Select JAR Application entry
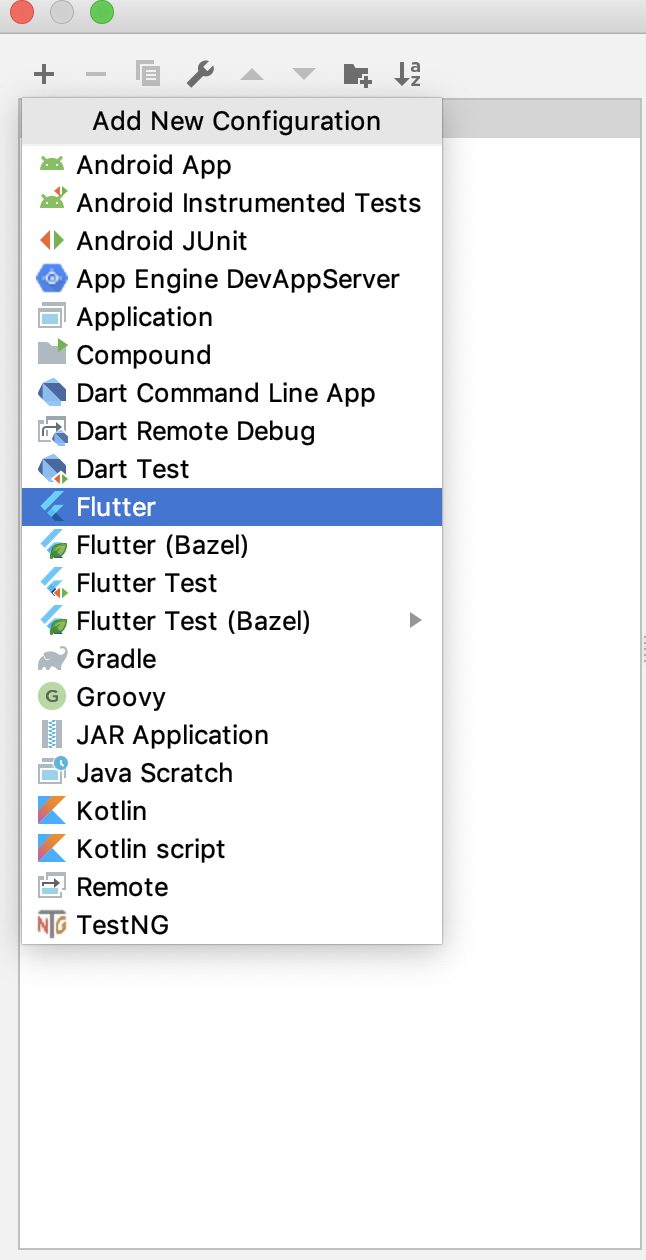Viewport: 646px width, 1260px height. click(x=172, y=735)
